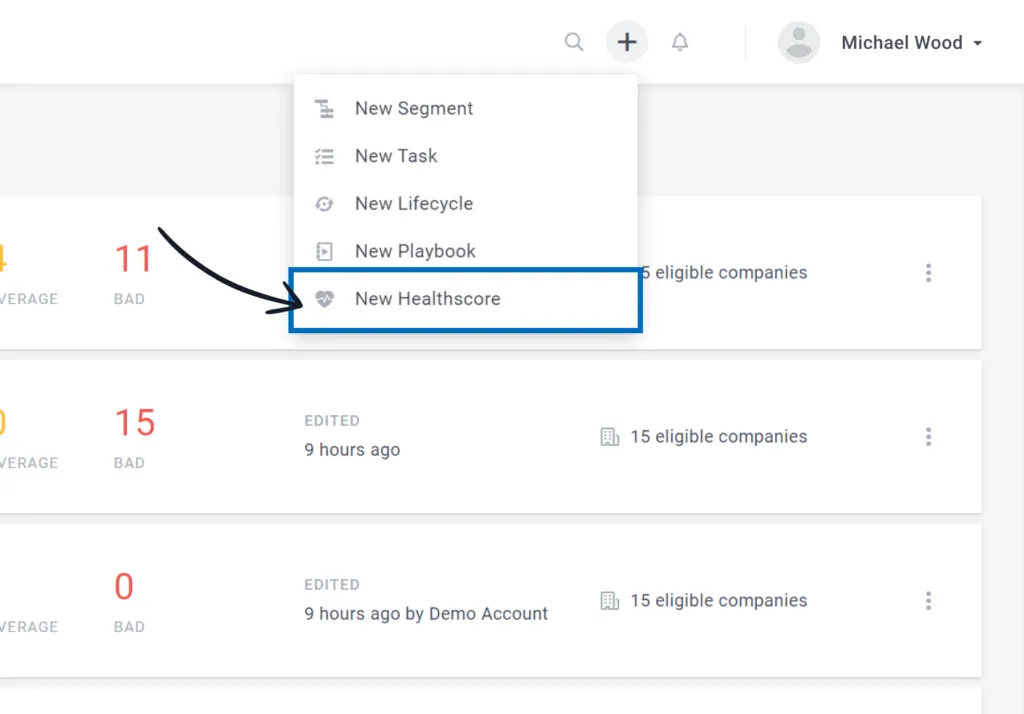This screenshot has width=1024, height=714.
Task: Click '9 hours ago by Demo Account' text
Action: (426, 614)
